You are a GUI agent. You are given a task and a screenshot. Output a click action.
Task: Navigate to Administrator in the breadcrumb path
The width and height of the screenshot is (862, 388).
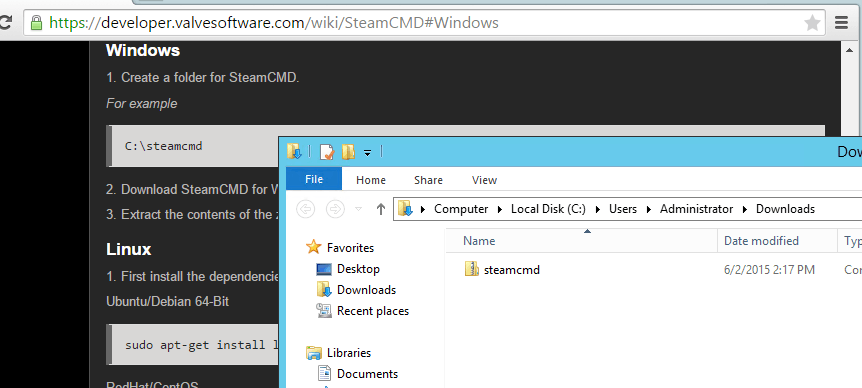(x=697, y=209)
